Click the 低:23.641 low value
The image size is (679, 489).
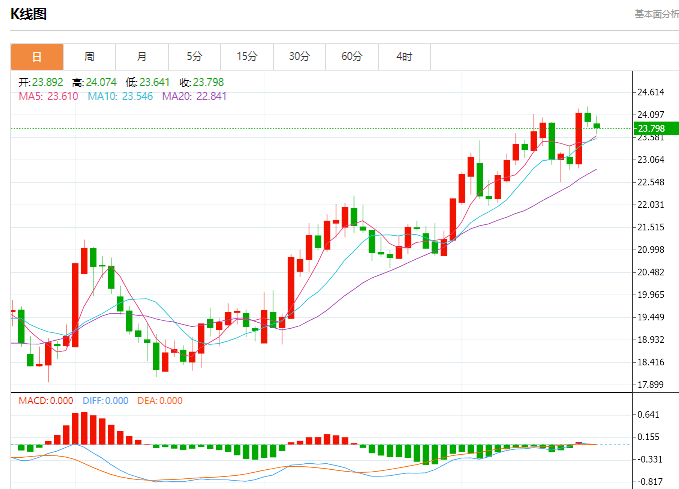pos(148,82)
